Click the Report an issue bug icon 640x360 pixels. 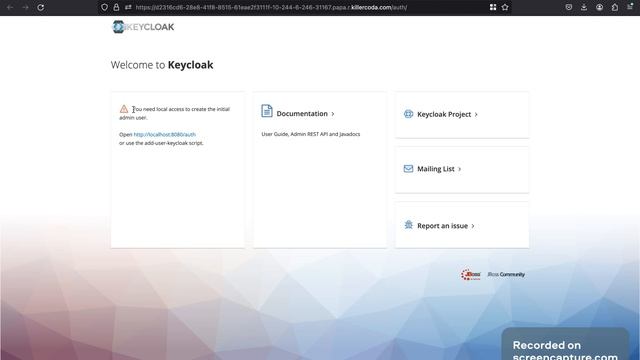(x=408, y=224)
